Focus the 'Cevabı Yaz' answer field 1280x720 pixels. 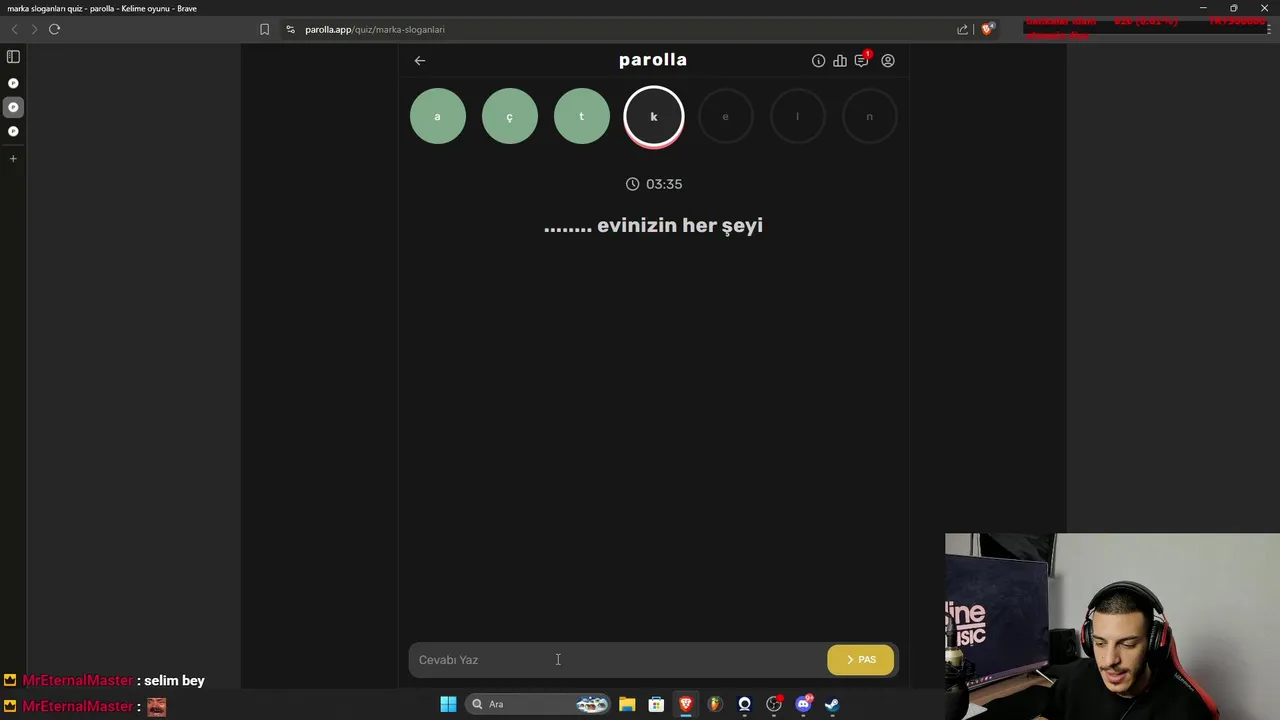pyautogui.click(x=616, y=660)
